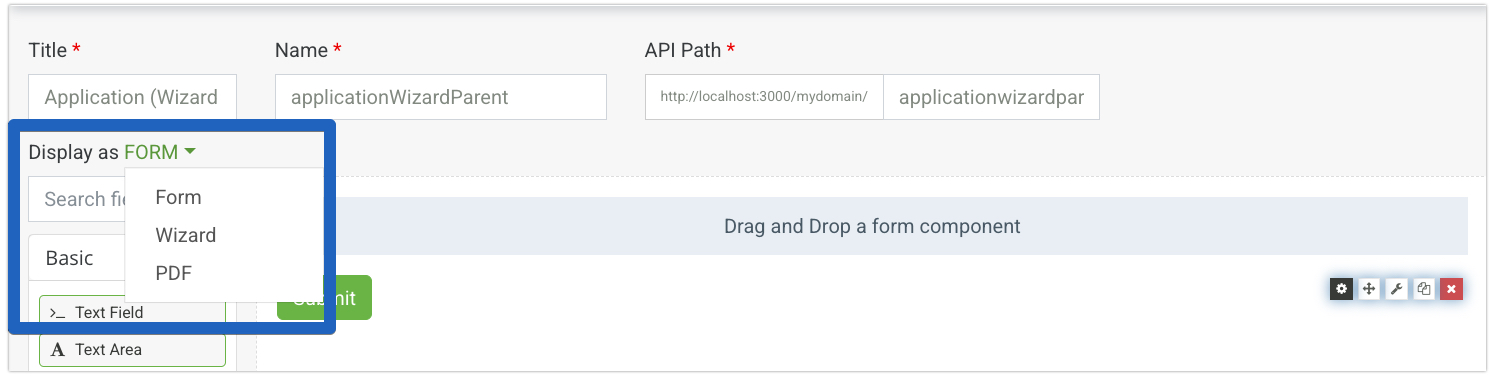Click the move arrows icon on Submit
The height and width of the screenshot is (376, 1491).
1369,289
